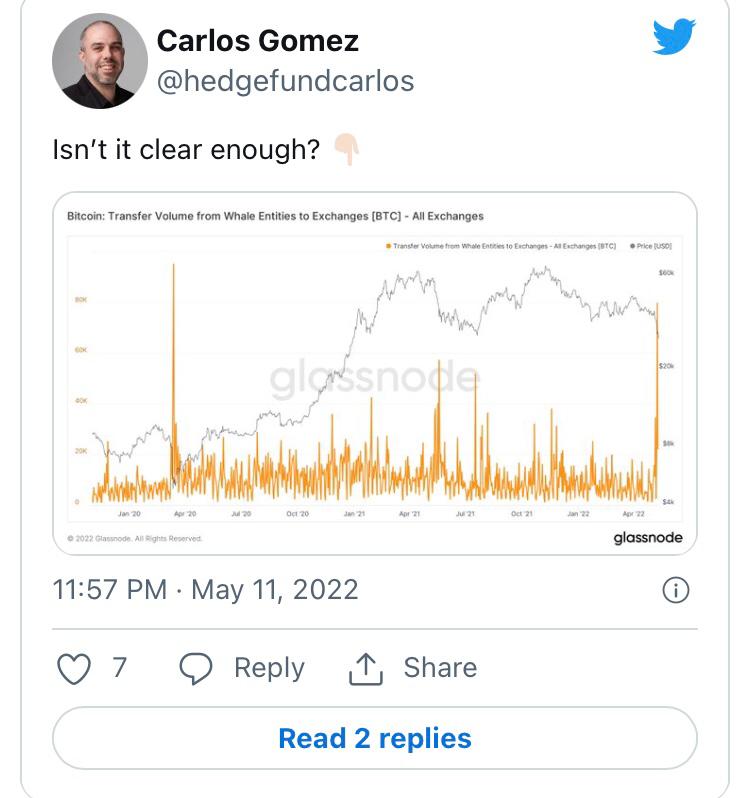This screenshot has width=750, height=798.
Task: Open the glassnode Bitcoin chart image
Action: tap(374, 380)
